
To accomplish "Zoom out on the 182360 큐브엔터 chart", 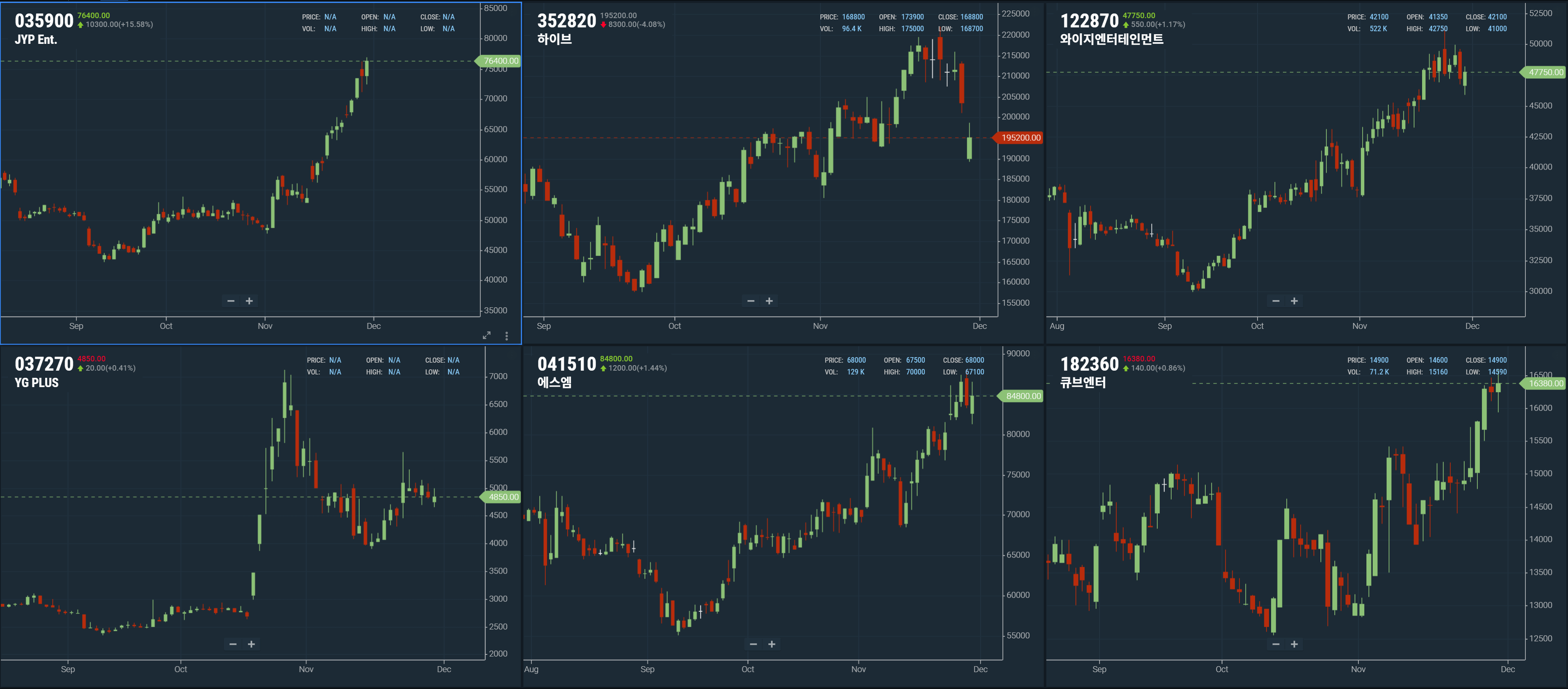I will [1276, 644].
